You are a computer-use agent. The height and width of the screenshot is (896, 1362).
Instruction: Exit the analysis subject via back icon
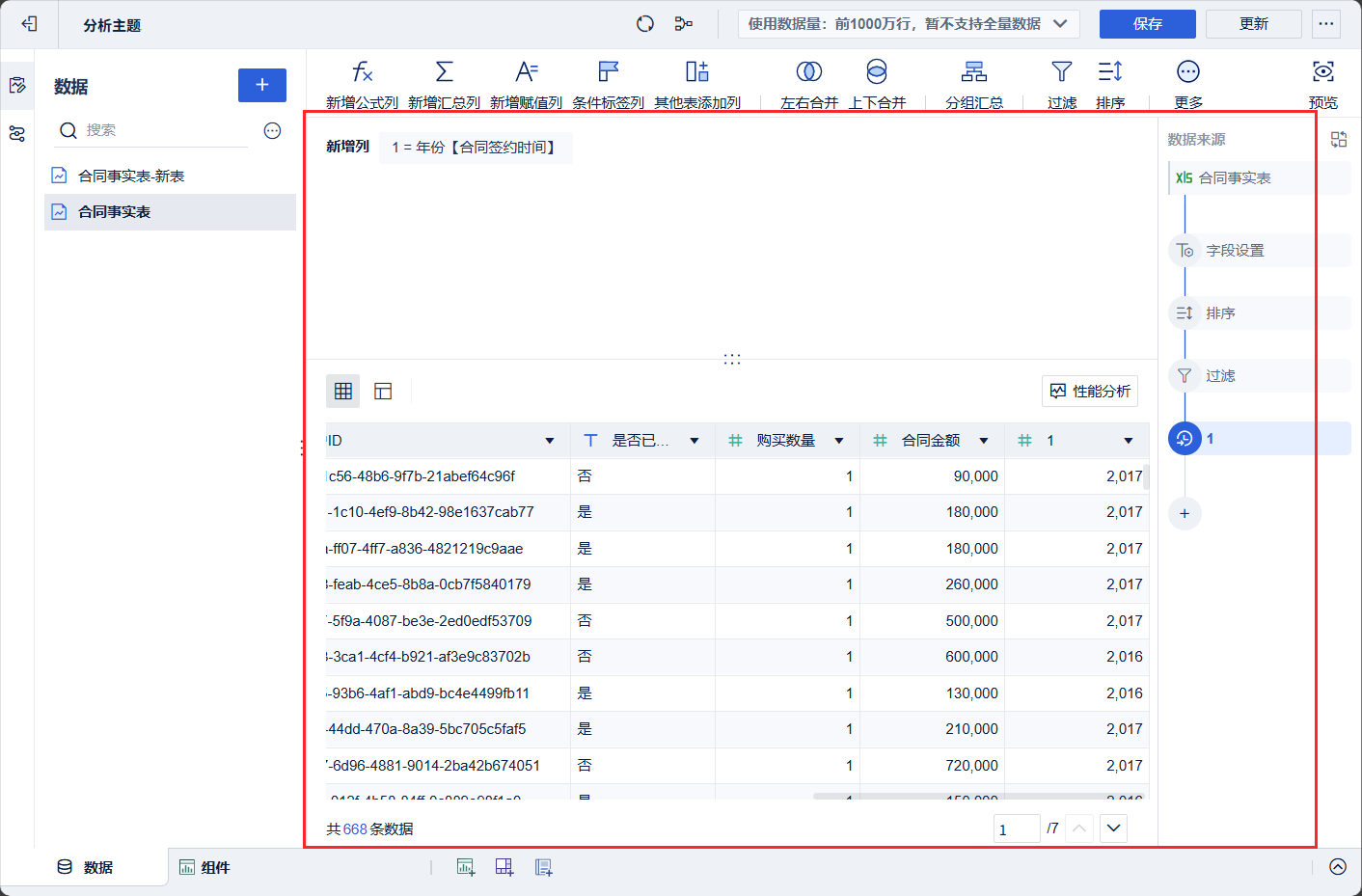(29, 24)
